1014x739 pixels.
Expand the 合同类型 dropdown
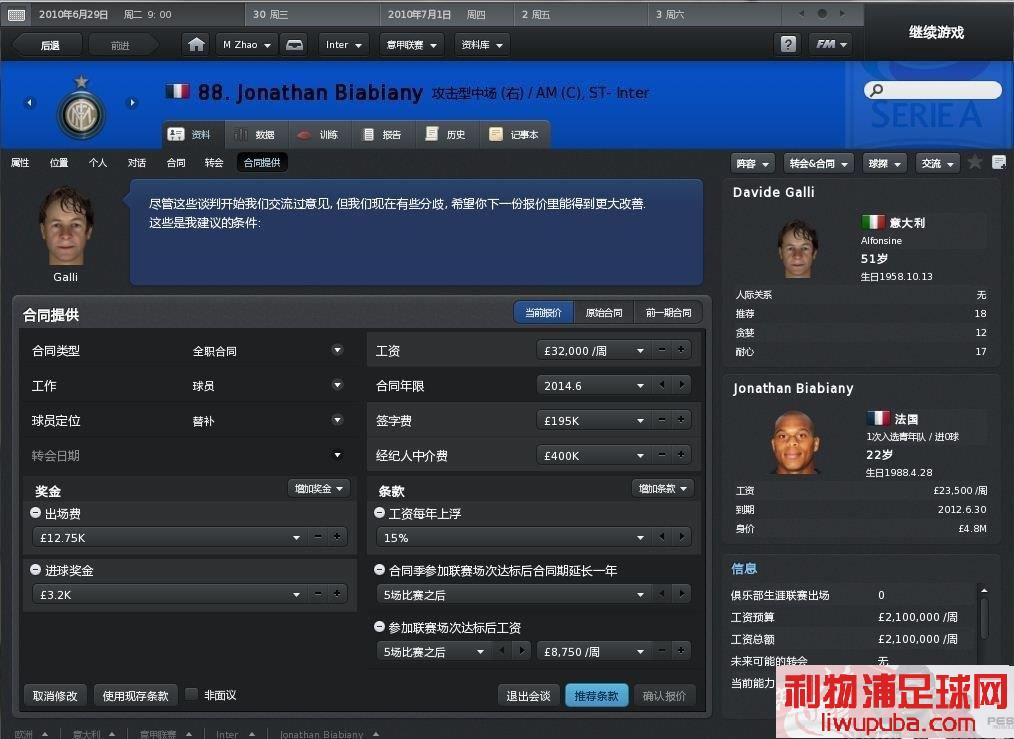[x=338, y=350]
